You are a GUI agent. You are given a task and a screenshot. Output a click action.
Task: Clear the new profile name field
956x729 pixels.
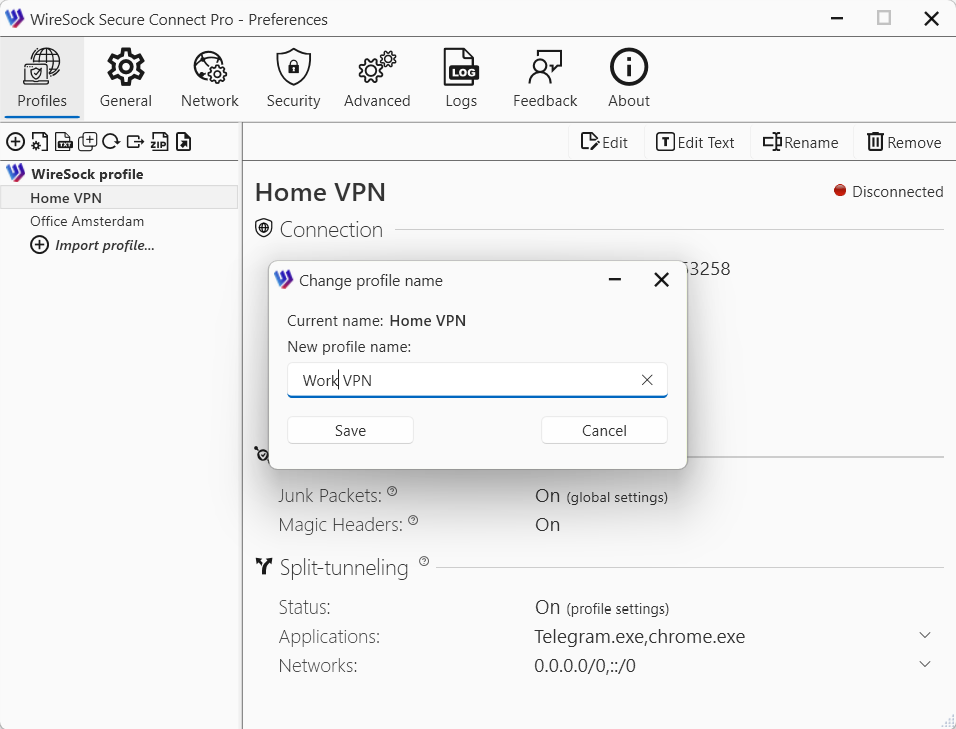pos(647,380)
